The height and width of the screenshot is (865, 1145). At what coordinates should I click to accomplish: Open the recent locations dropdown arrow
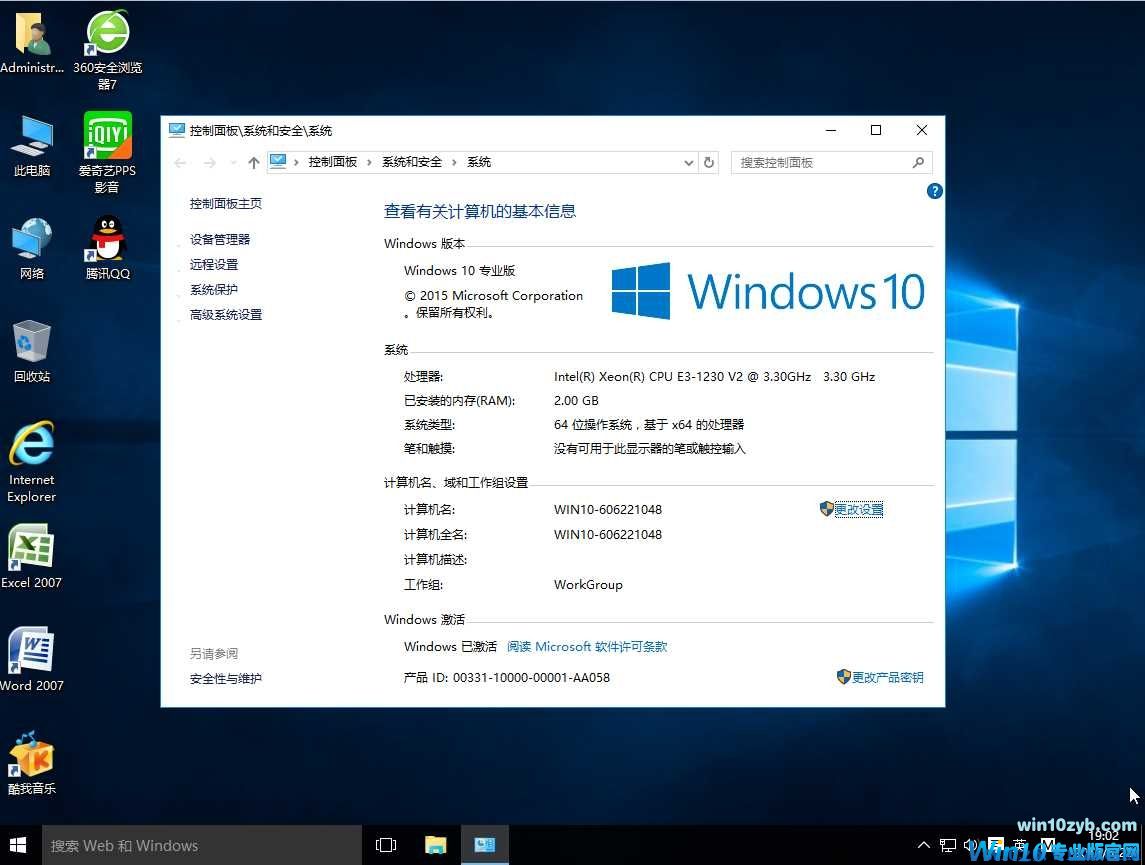click(x=232, y=162)
